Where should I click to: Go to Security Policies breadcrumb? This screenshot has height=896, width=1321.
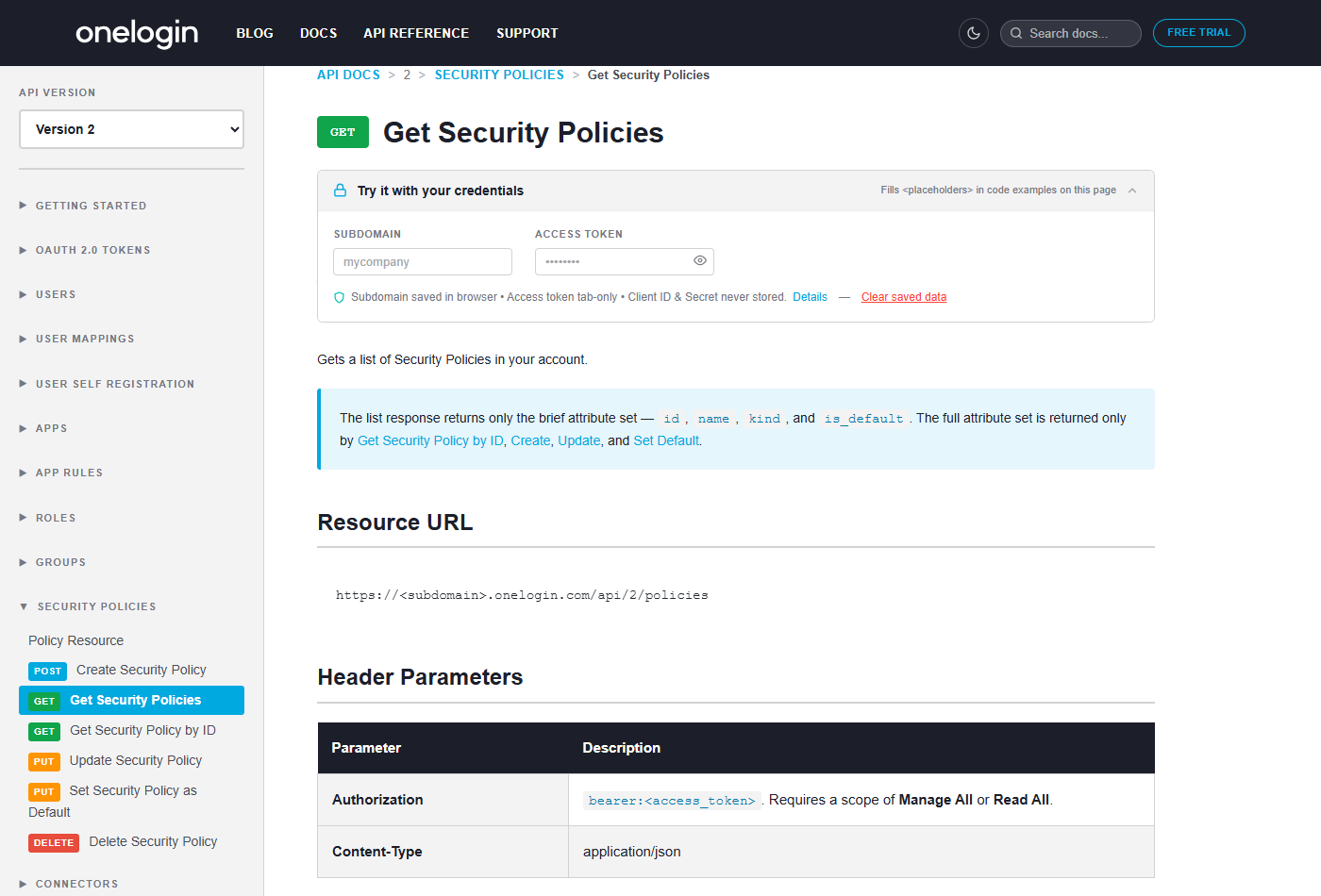499,75
